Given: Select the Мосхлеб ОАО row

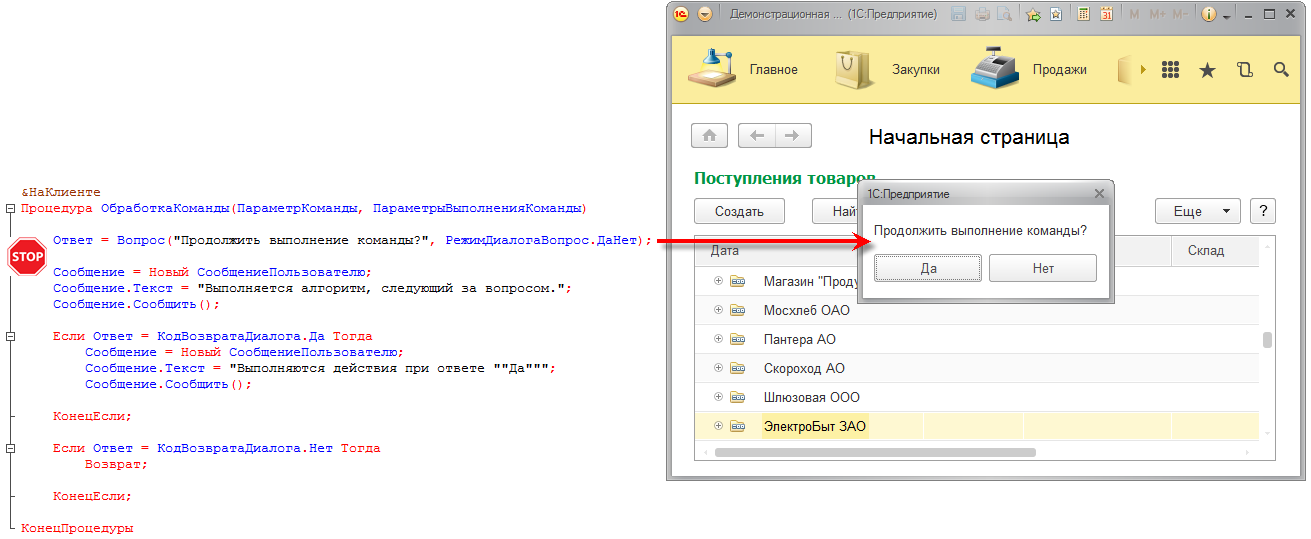Looking at the screenshot, I should [977, 310].
